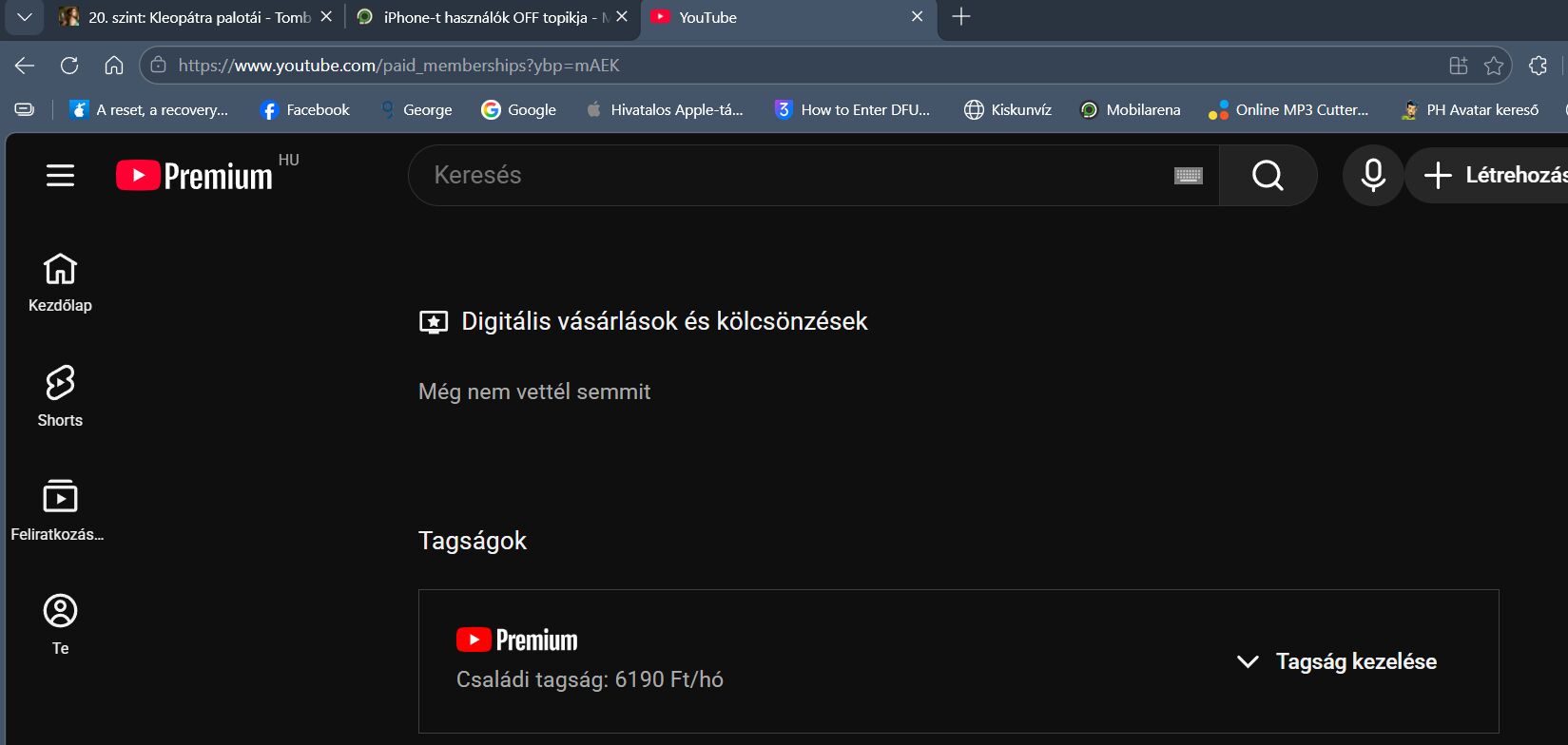Click the Digitális vásárlások és kölcsönzések heading

tap(664, 321)
